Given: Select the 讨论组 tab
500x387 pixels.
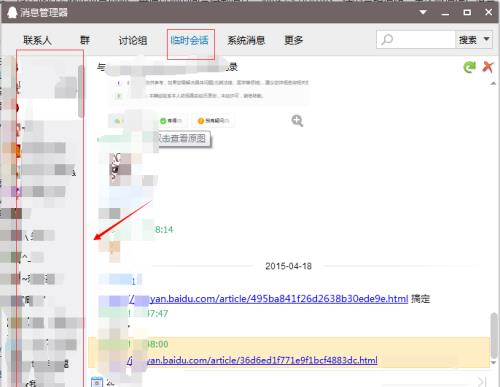Looking at the screenshot, I should (133, 41).
